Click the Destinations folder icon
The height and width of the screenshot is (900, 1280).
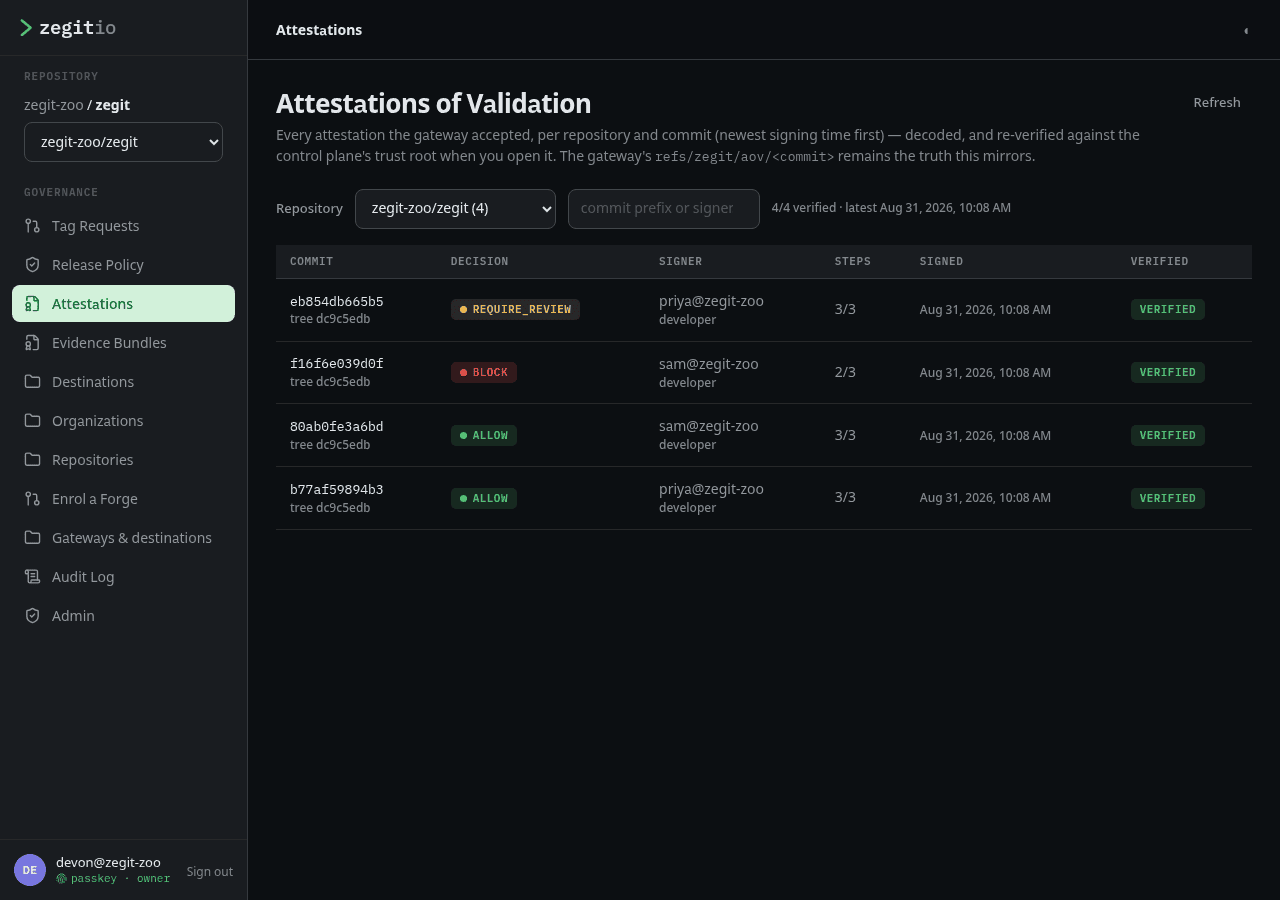pyautogui.click(x=33, y=382)
